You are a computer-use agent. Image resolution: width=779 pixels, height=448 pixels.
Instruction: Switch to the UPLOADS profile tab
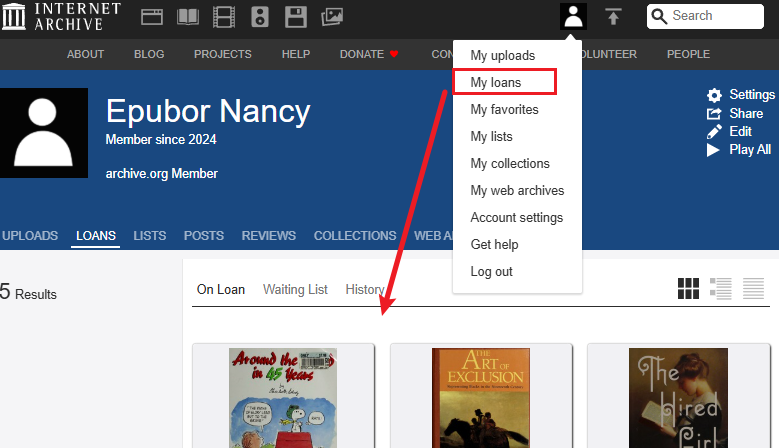(30, 235)
